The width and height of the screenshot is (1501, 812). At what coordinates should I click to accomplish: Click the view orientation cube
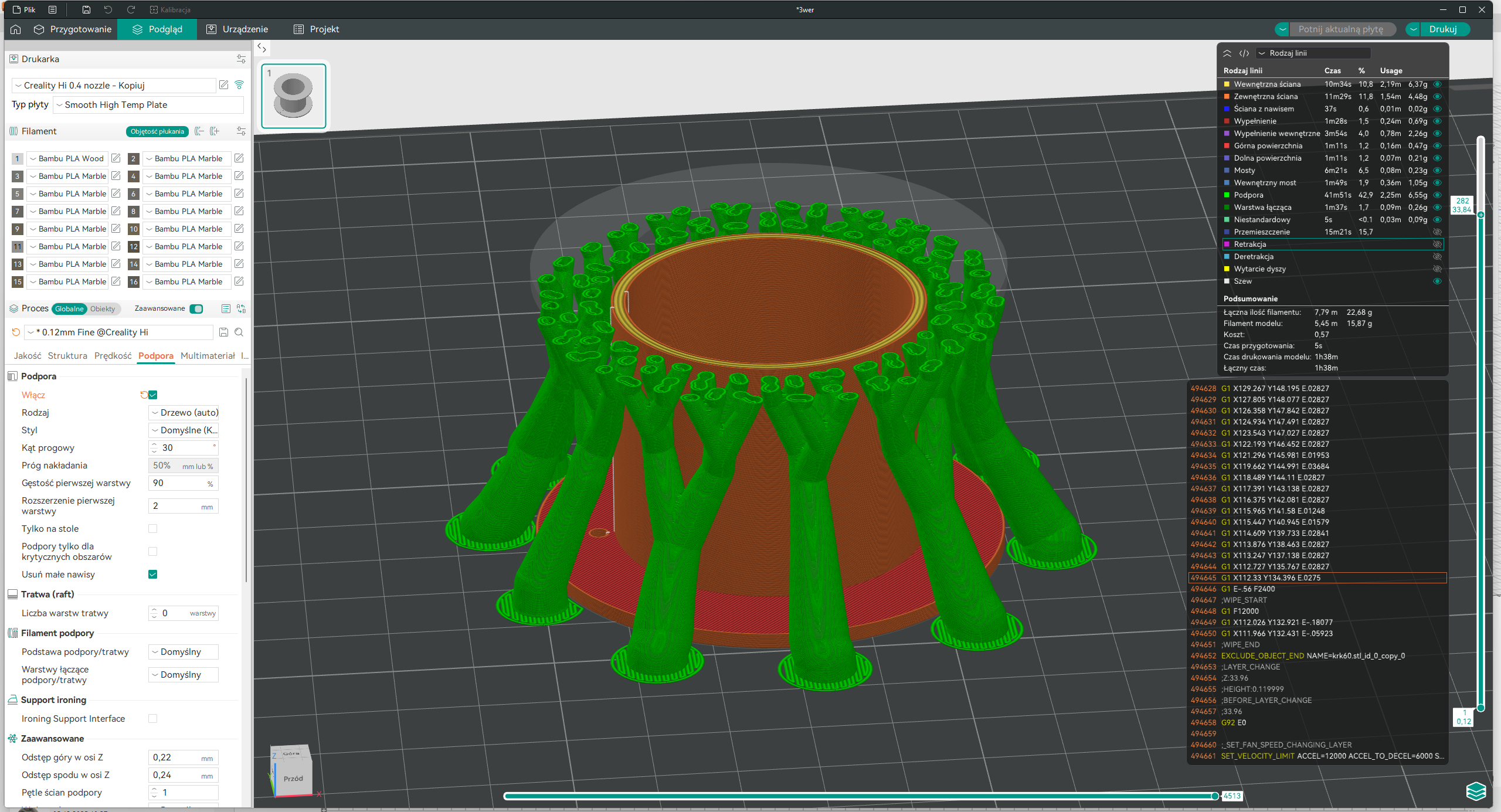tap(291, 772)
